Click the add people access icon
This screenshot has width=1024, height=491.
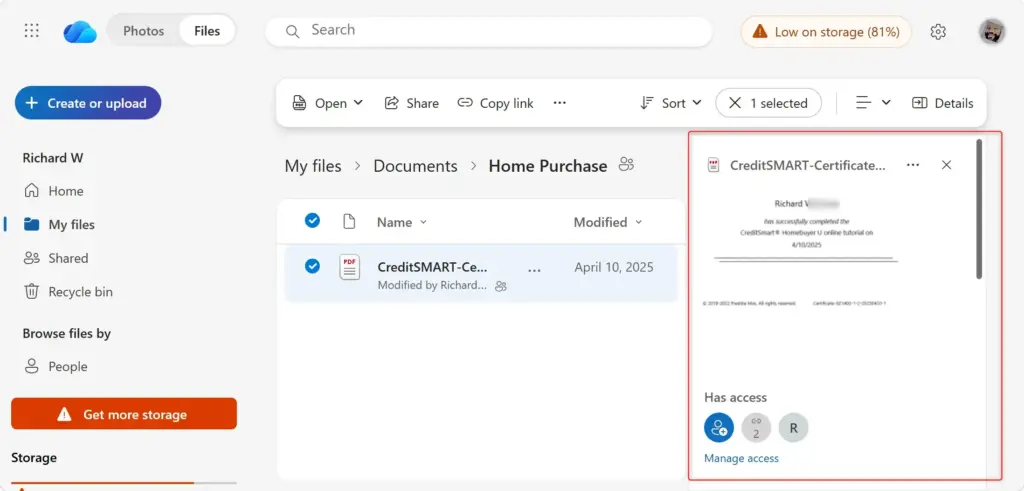point(719,428)
